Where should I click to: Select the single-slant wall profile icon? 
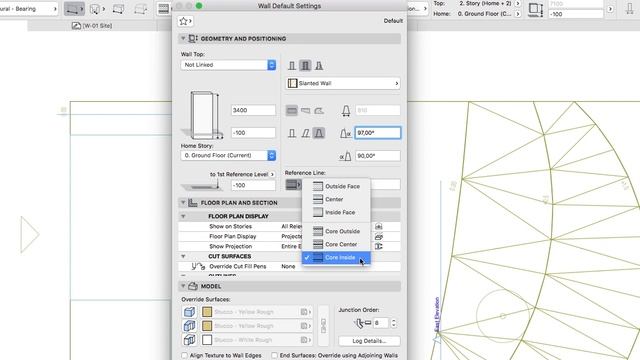305,133
